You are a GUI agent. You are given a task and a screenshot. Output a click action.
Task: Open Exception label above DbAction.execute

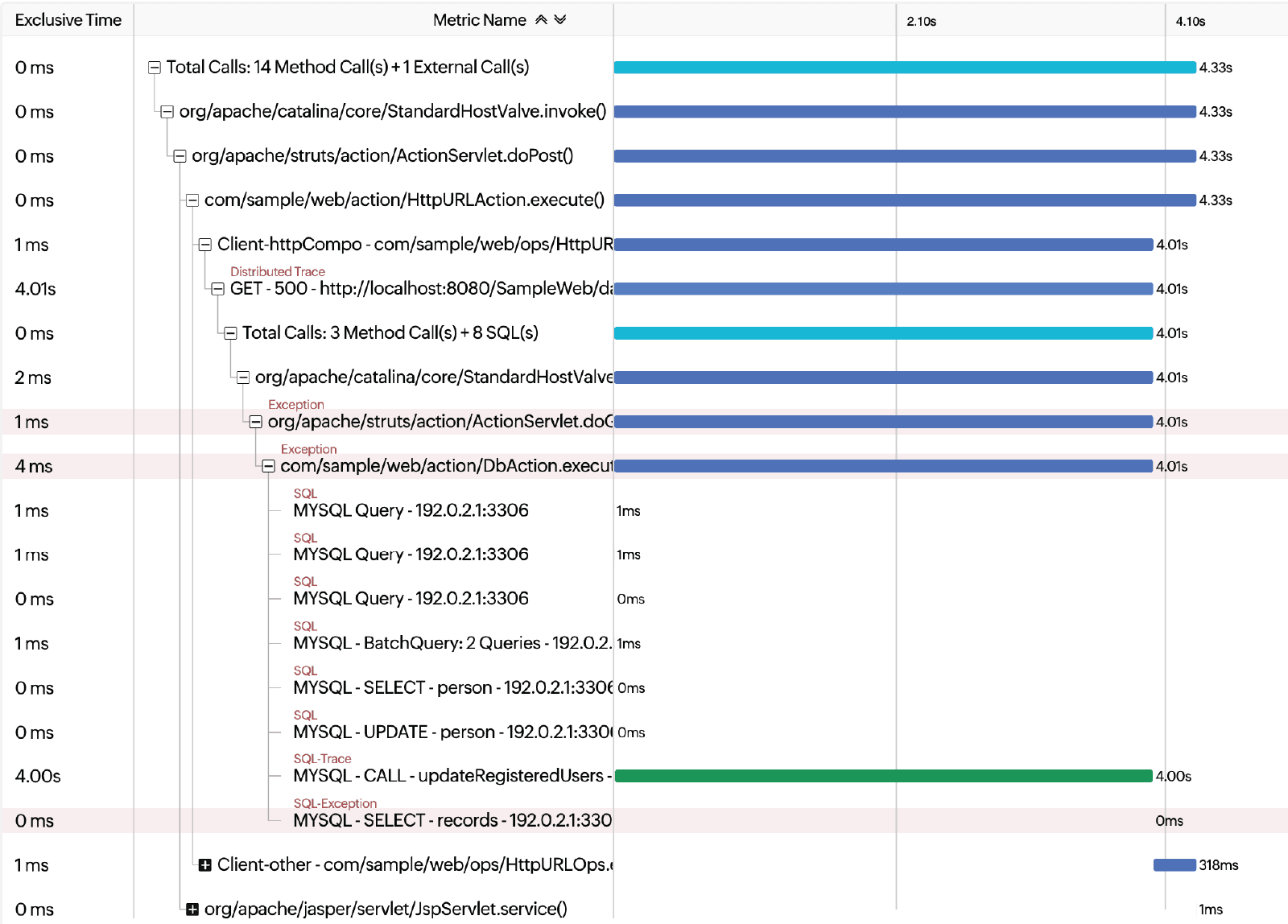[309, 449]
